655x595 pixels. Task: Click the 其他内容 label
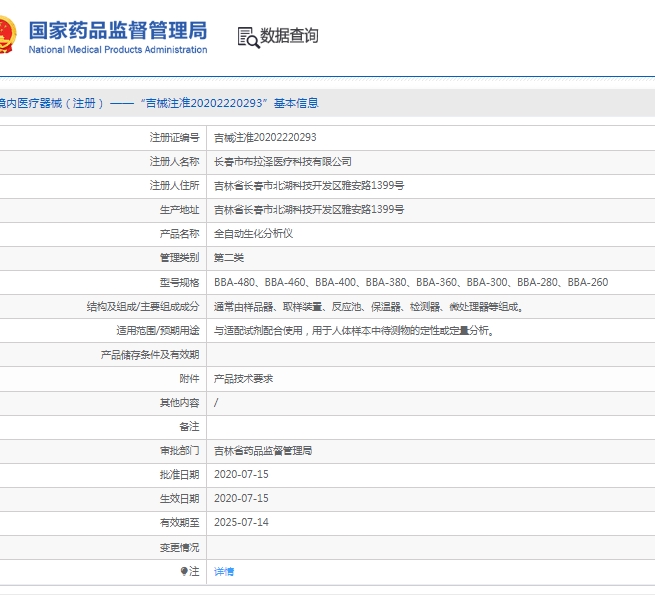[180, 403]
